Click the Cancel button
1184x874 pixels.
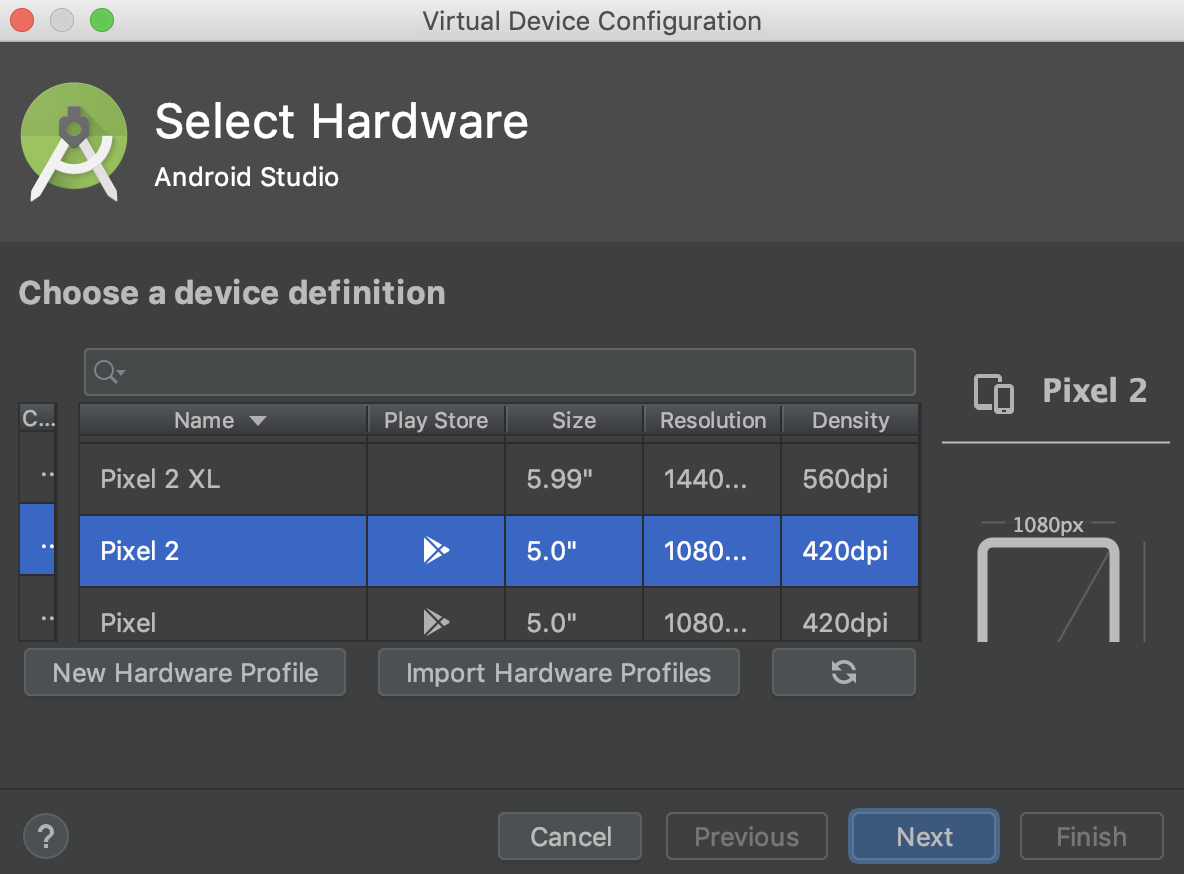pyautogui.click(x=570, y=836)
